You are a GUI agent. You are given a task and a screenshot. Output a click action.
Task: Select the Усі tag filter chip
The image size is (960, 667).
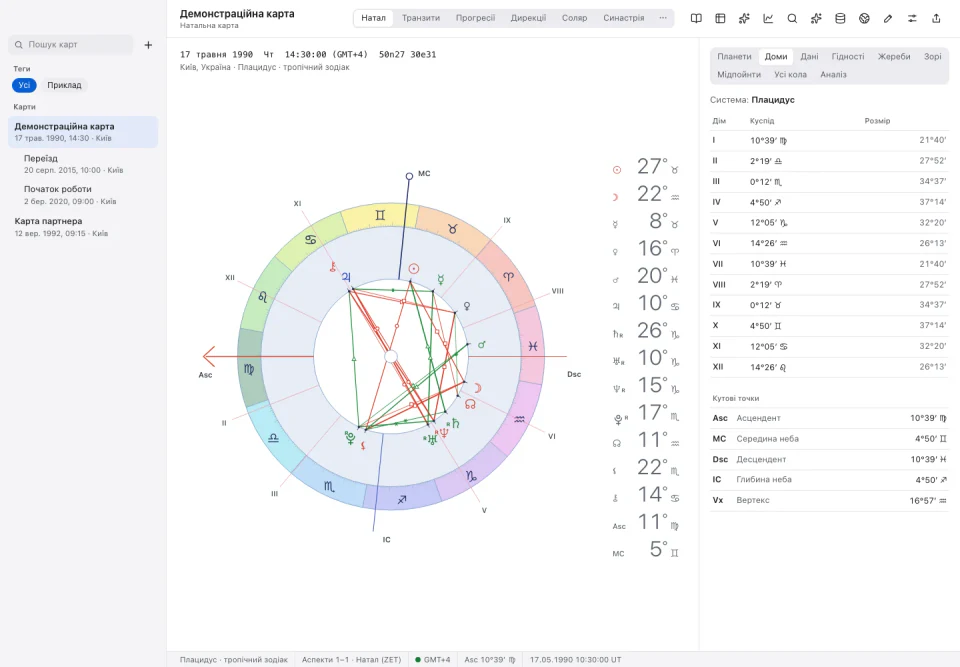click(24, 85)
